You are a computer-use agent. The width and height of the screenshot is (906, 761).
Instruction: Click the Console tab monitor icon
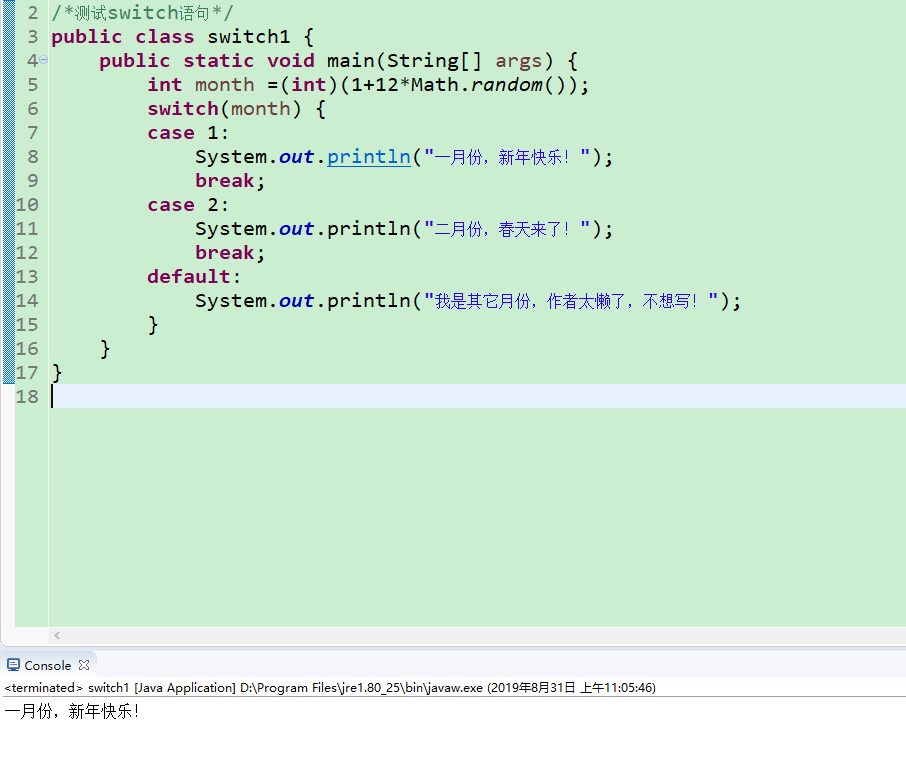coord(13,665)
